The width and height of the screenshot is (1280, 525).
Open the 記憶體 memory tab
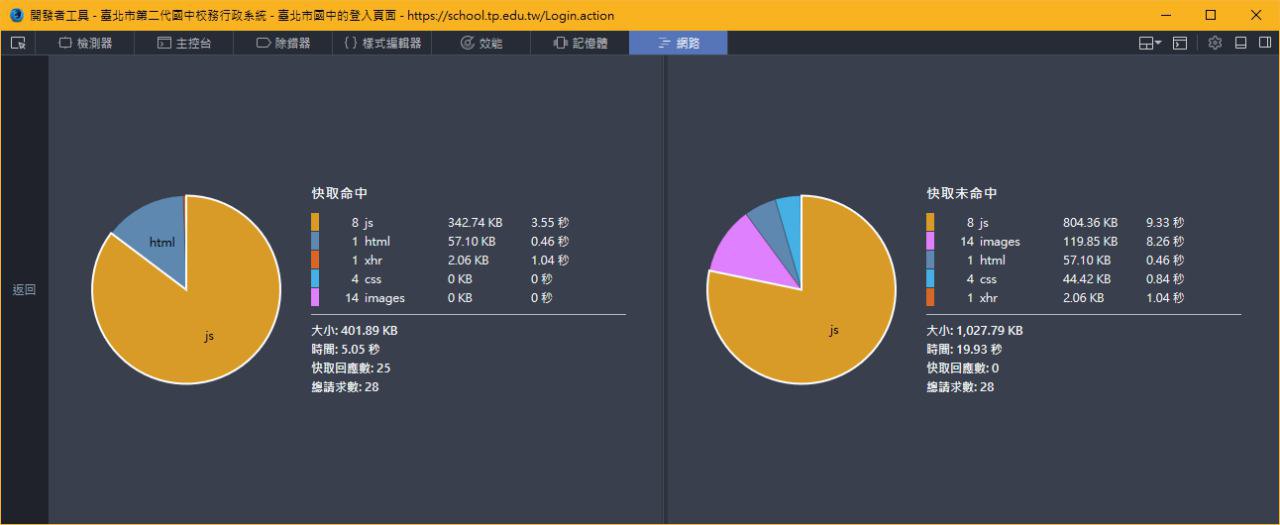580,43
